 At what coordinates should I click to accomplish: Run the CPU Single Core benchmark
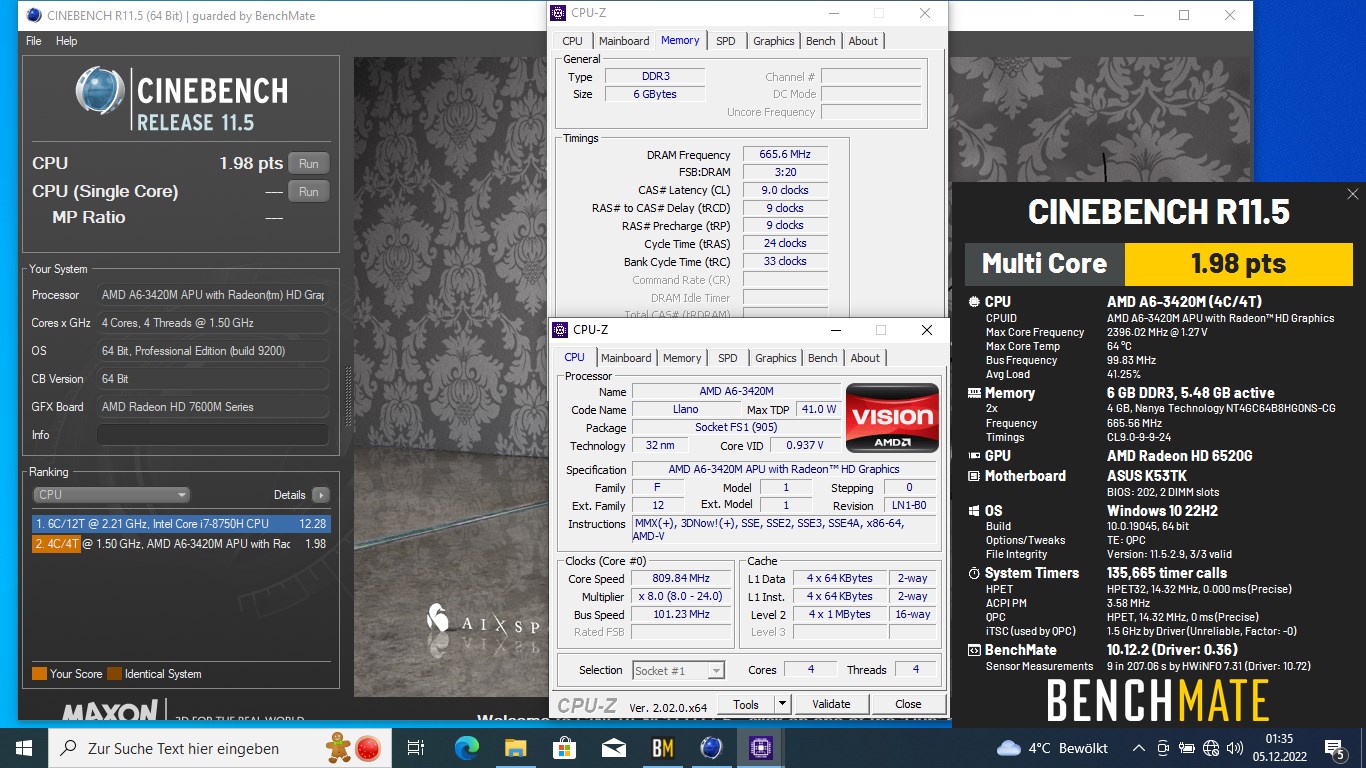tap(309, 191)
